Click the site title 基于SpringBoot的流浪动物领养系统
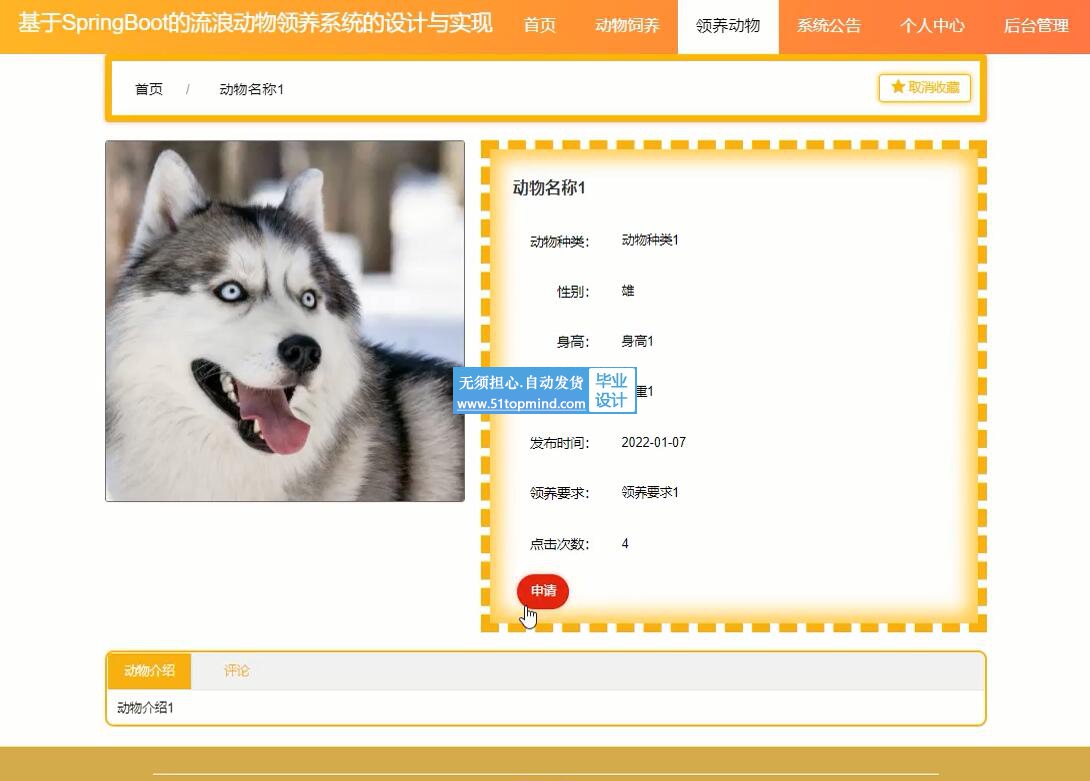The image size is (1090, 781). point(255,23)
